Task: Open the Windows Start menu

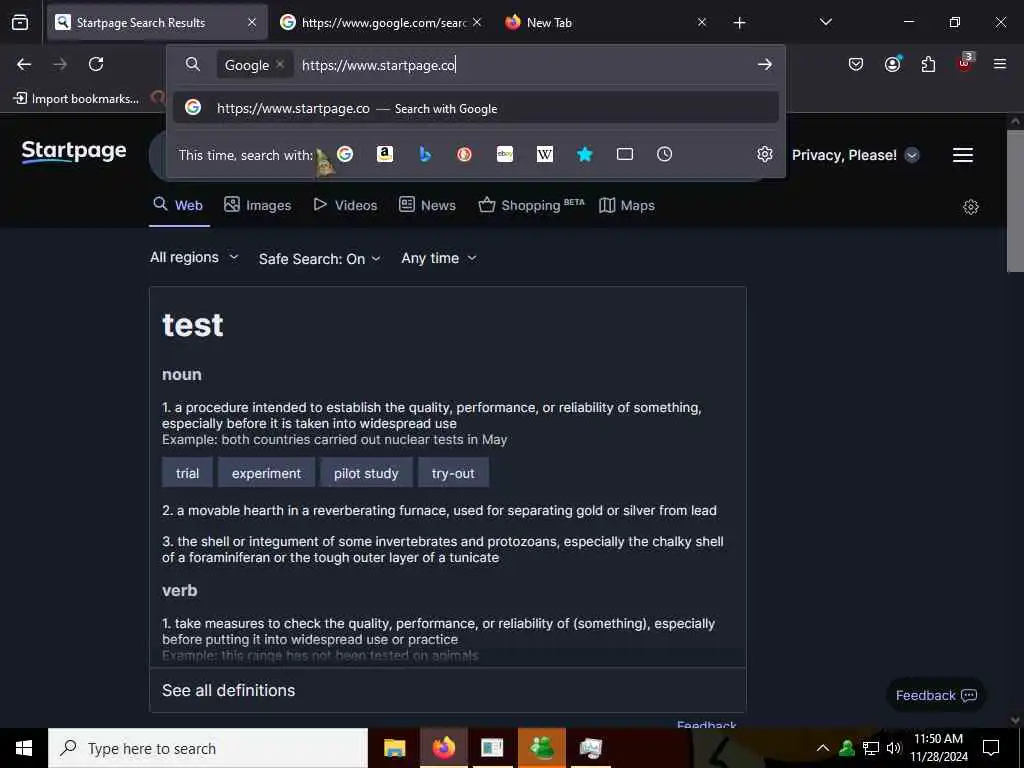Action: click(x=24, y=748)
